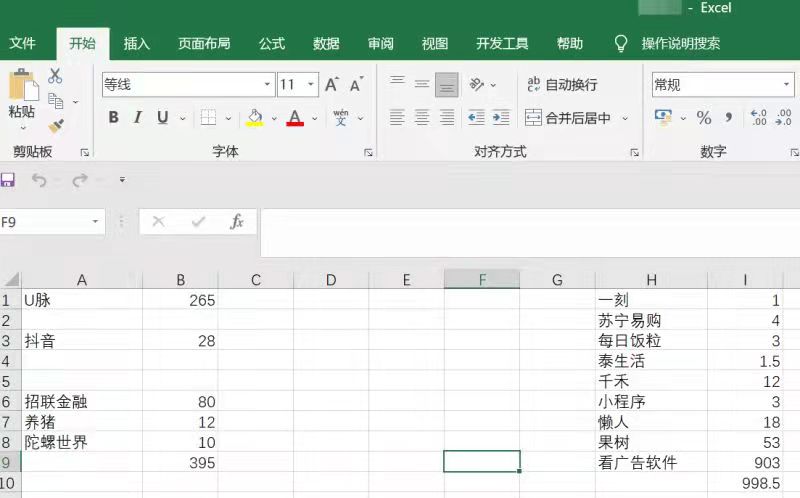
Task: Open font size 11 dropdown
Action: (x=311, y=84)
